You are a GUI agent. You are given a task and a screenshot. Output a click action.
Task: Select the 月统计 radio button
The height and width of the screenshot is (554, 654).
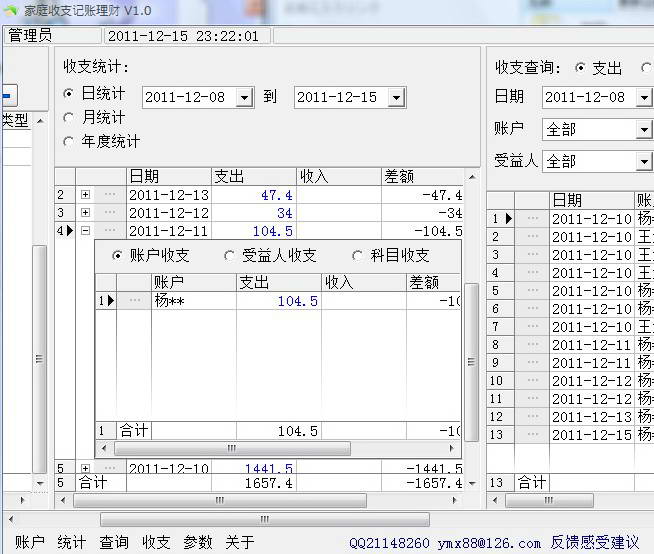tap(69, 118)
